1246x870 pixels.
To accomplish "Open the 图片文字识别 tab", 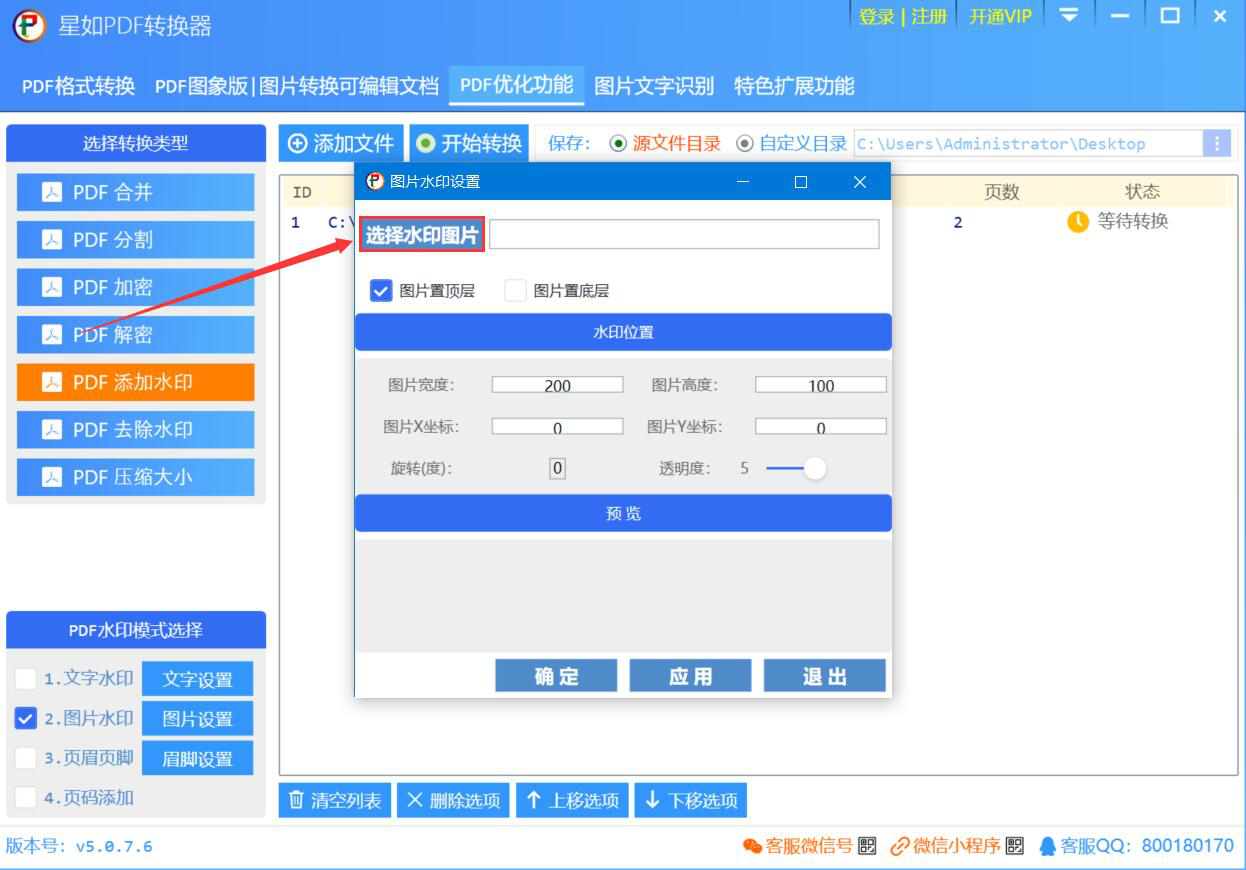I will pyautogui.click(x=654, y=86).
